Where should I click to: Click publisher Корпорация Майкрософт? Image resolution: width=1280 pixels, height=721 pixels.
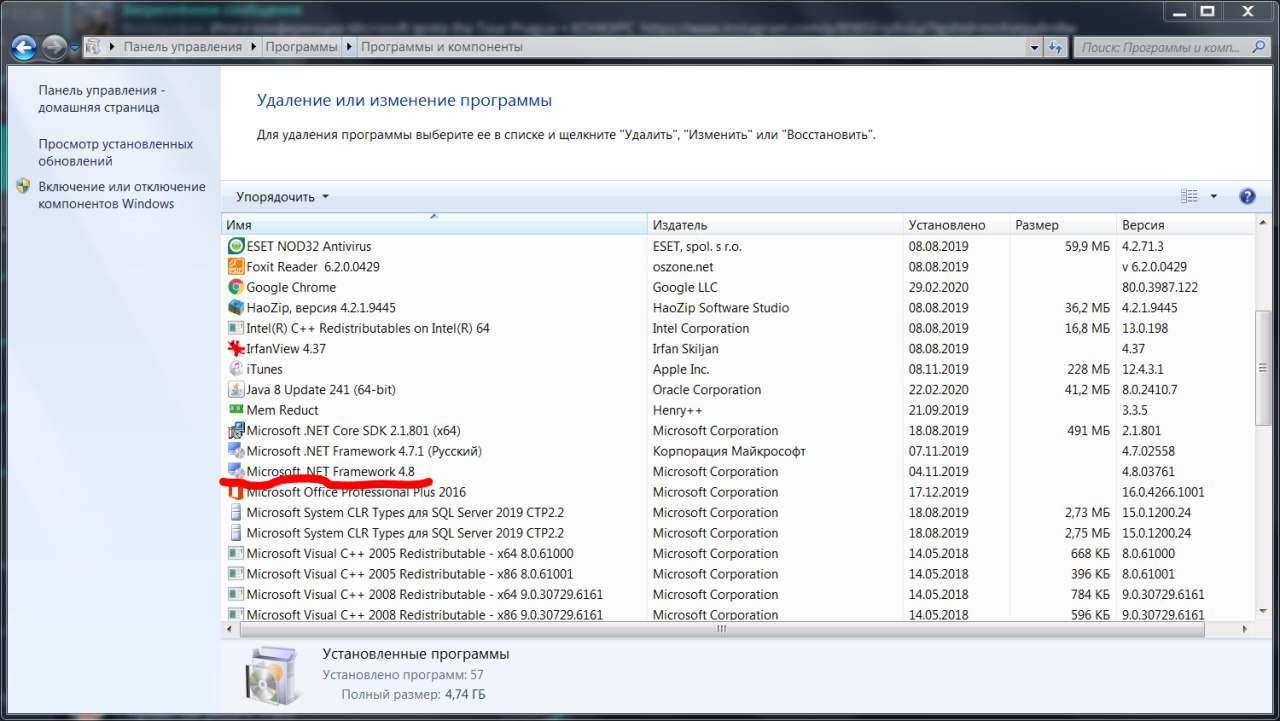[x=729, y=451]
